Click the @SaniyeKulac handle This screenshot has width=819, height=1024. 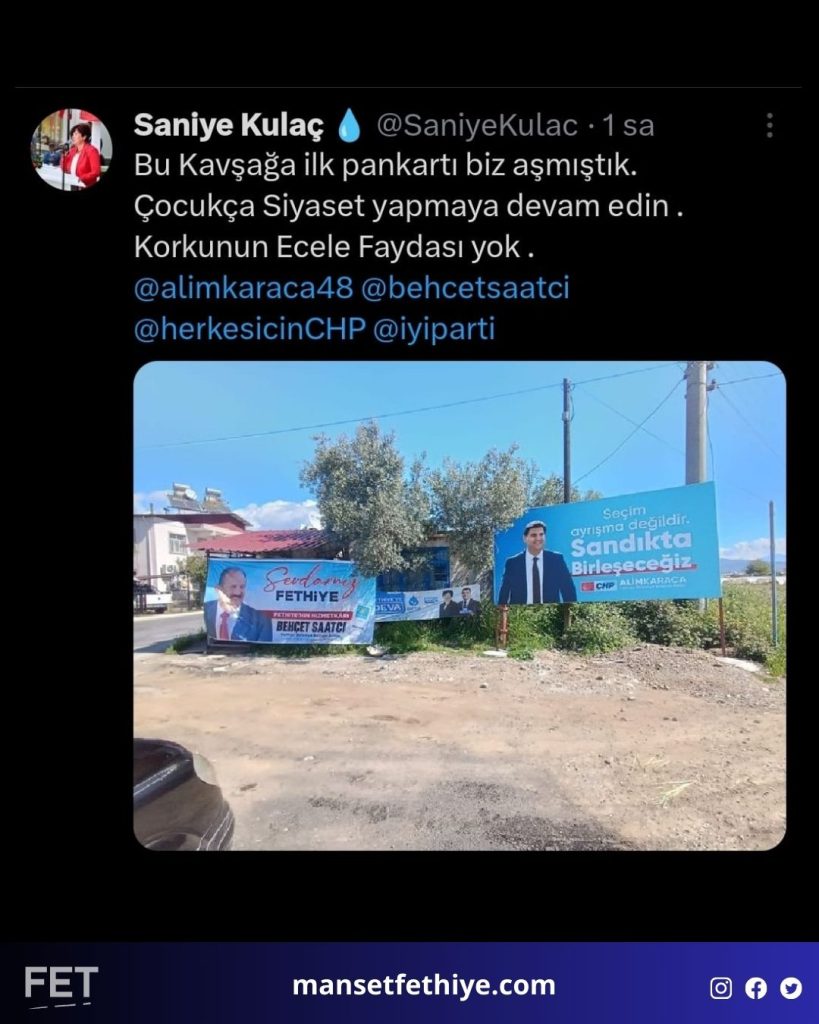pyautogui.click(x=477, y=125)
